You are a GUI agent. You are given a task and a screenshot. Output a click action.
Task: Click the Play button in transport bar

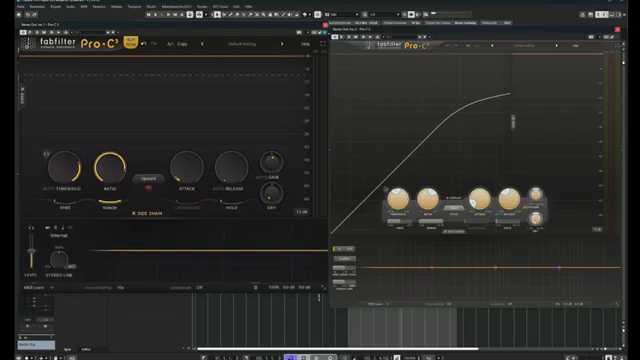point(317,358)
